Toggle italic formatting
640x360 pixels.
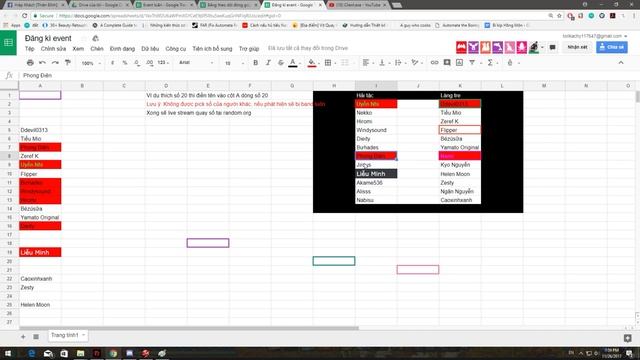268,63
